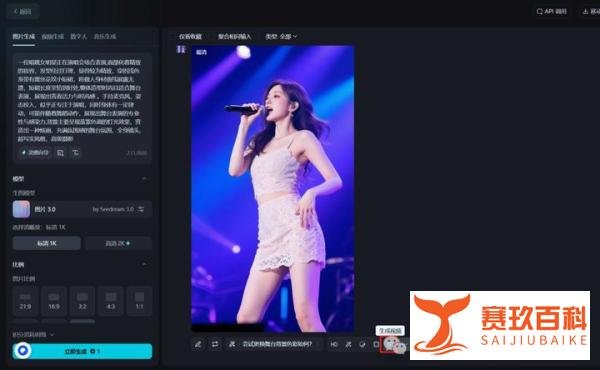Open the 类型: 全部 dropdown
The height and width of the screenshot is (370, 600).
[x=281, y=37]
